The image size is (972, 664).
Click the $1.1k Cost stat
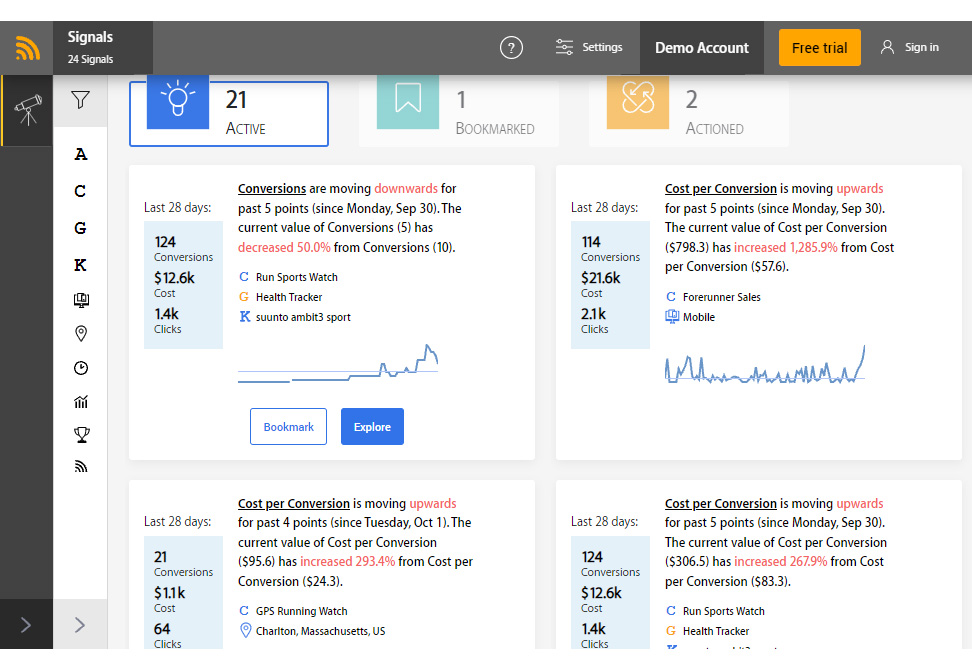click(169, 599)
